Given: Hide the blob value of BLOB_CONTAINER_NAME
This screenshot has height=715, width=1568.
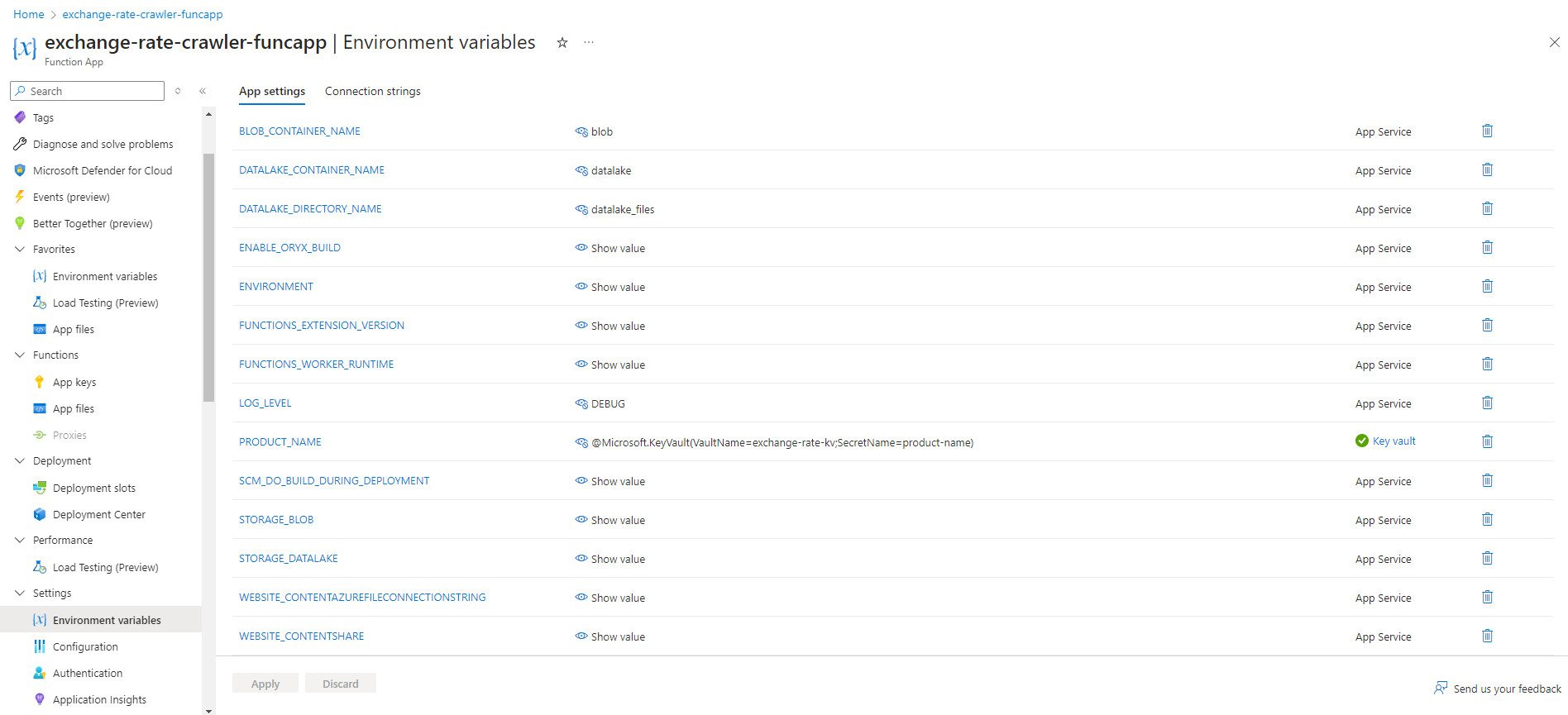Looking at the screenshot, I should coord(581,131).
